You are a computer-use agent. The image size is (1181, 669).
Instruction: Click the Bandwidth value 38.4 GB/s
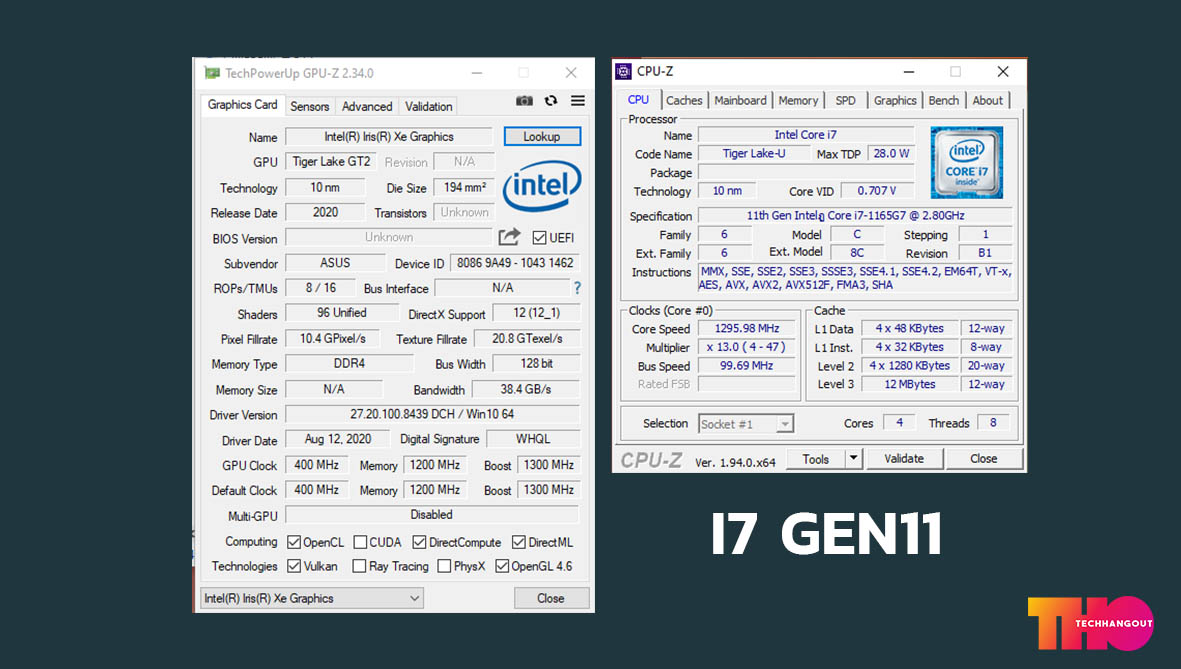(x=526, y=389)
